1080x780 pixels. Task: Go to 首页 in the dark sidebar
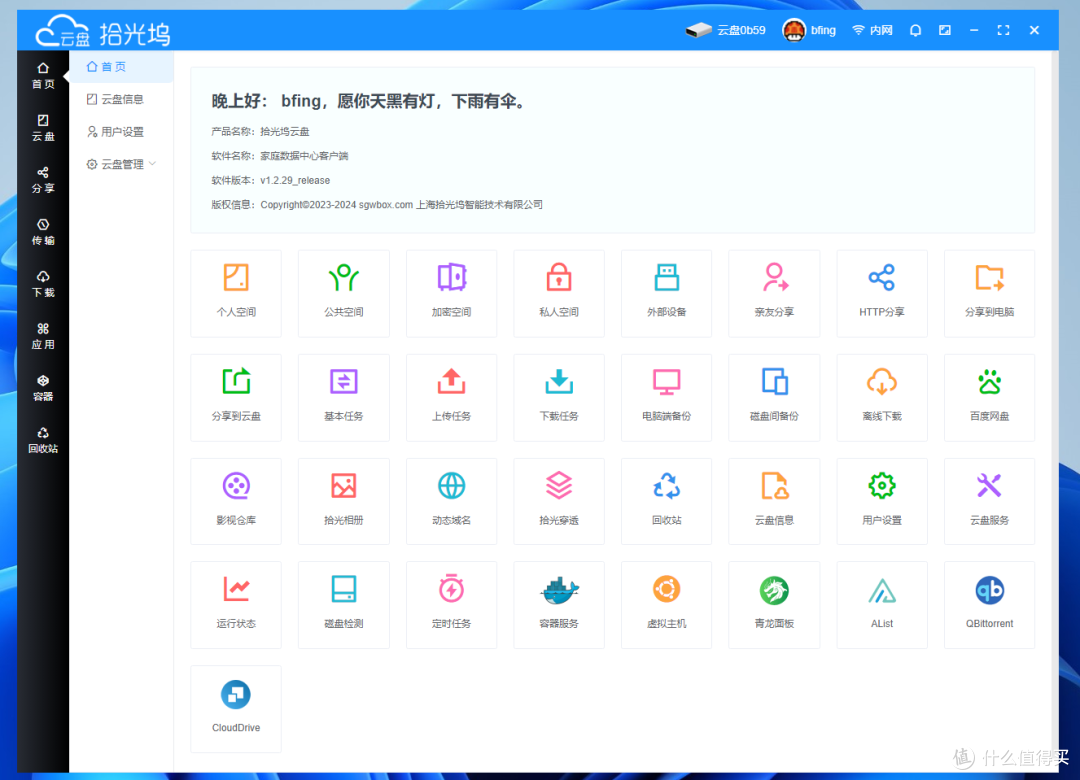pyautogui.click(x=43, y=76)
